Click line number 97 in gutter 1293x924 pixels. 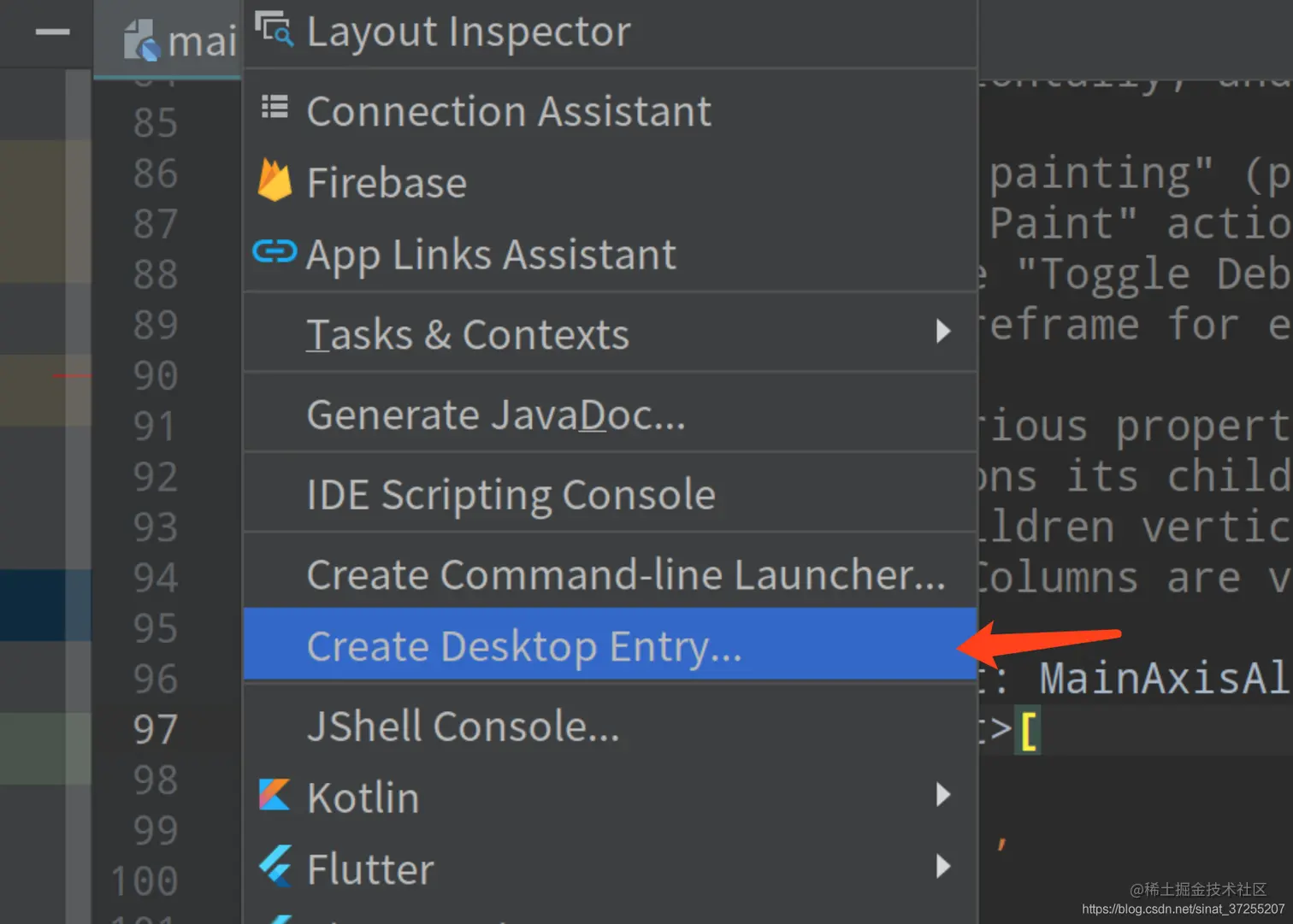click(x=155, y=729)
